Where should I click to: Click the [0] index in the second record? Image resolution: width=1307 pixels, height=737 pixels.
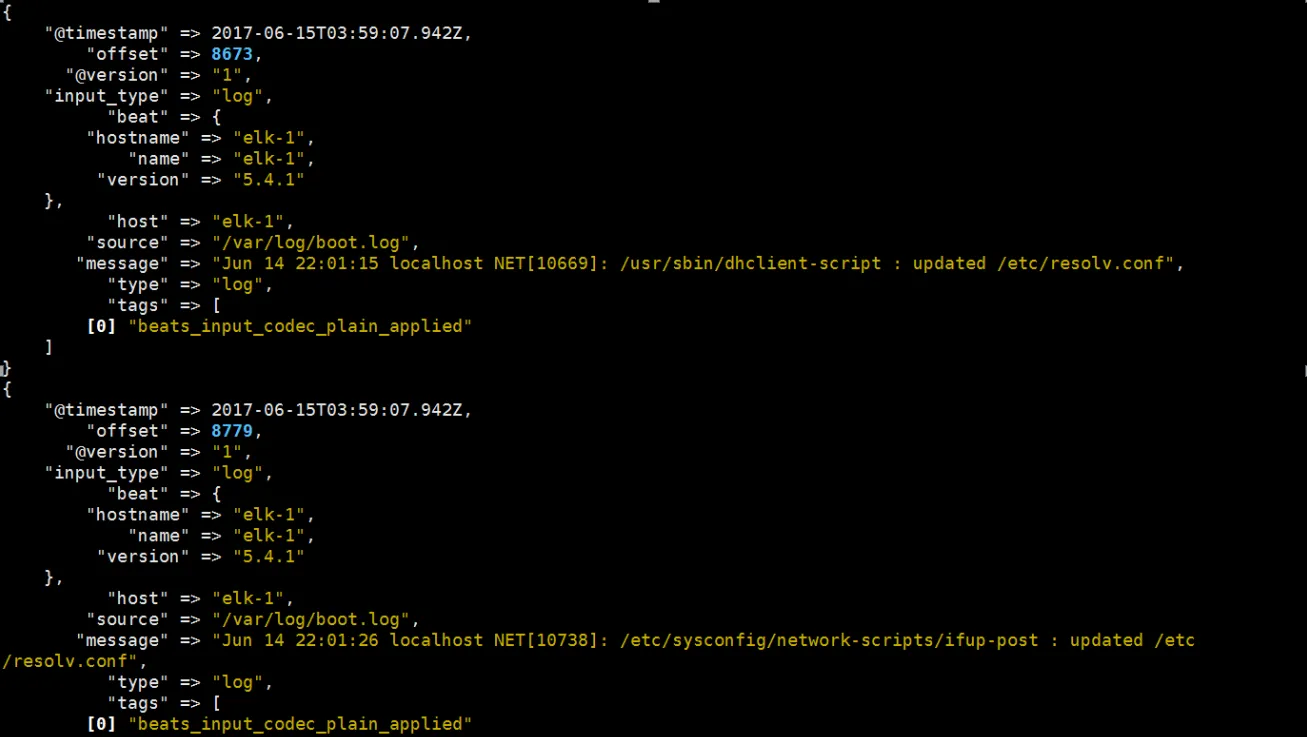pyautogui.click(x=101, y=723)
